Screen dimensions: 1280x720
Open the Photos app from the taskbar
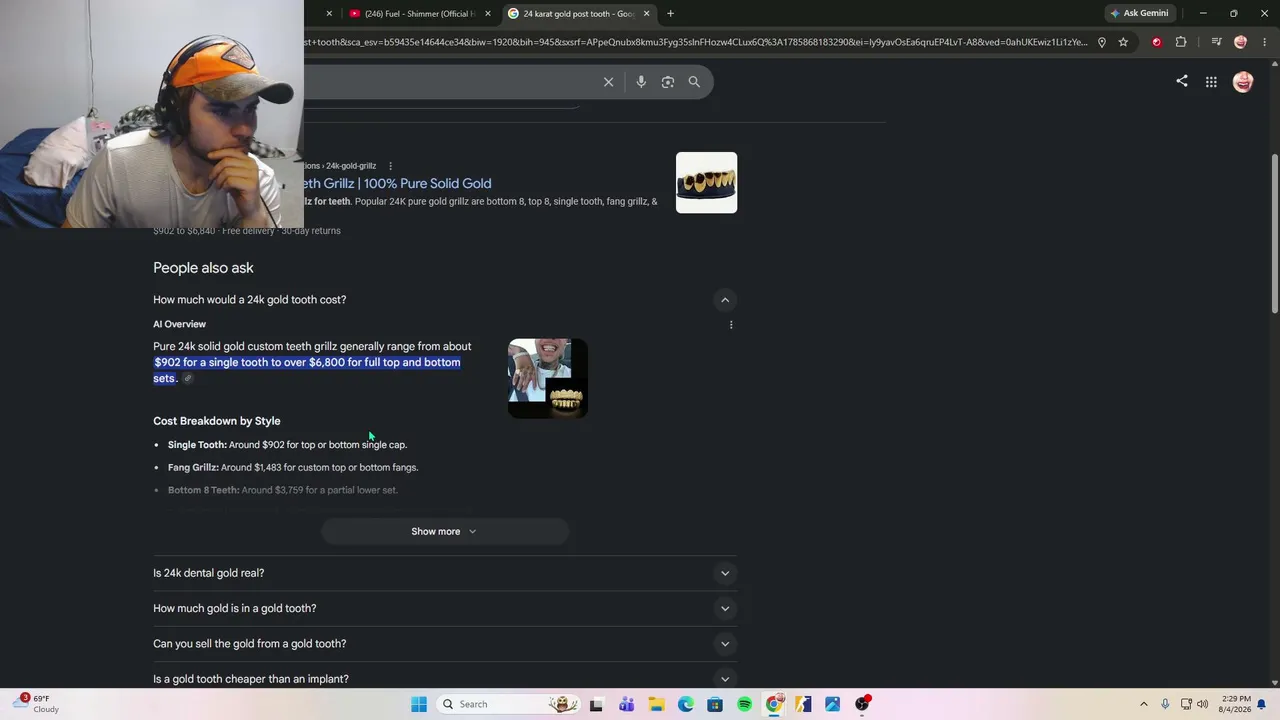click(833, 704)
